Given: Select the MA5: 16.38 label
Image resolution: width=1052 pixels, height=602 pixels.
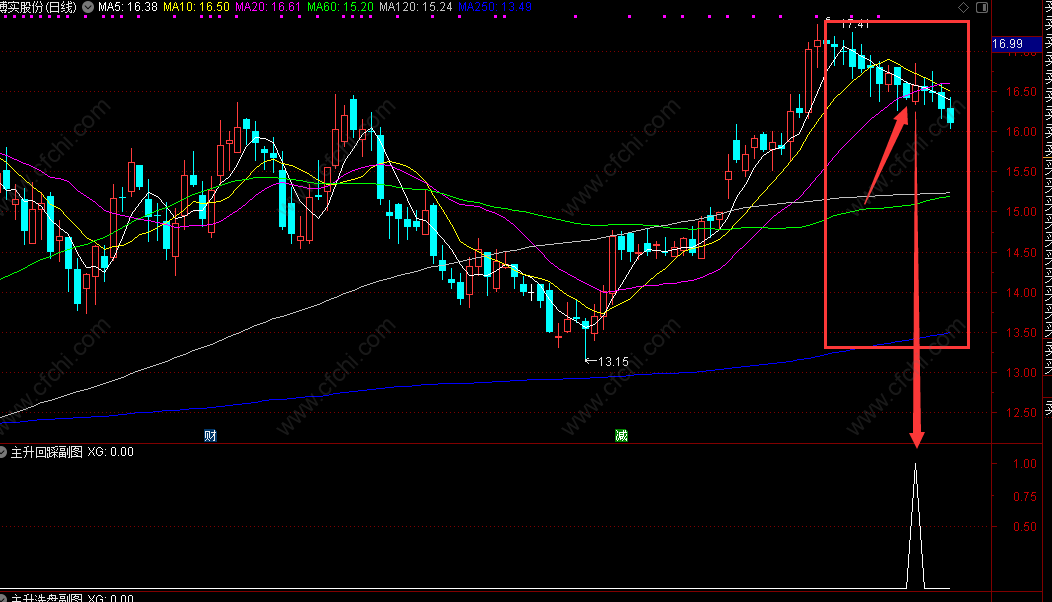Looking at the screenshot, I should click(x=128, y=7).
